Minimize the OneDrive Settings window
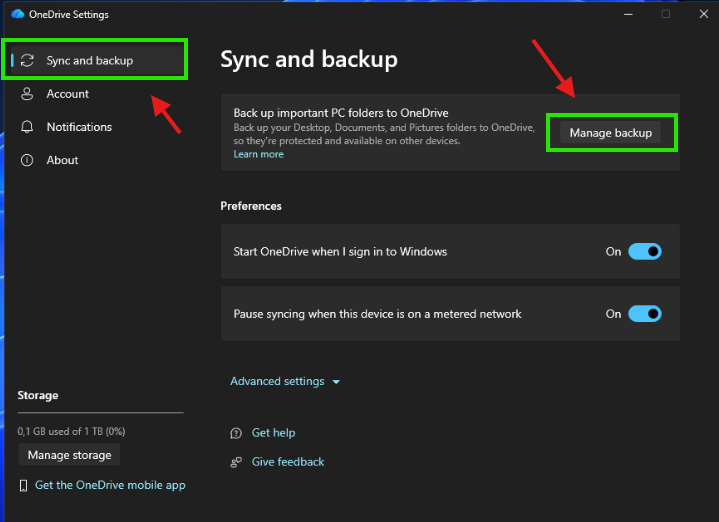Screen dimensions: 719x522 (628, 14)
